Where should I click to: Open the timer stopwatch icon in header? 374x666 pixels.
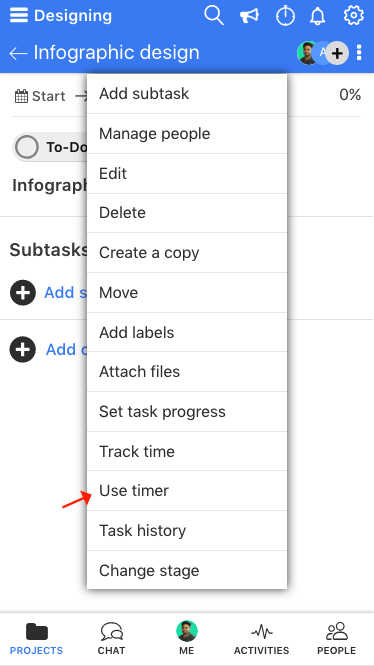[x=285, y=16]
